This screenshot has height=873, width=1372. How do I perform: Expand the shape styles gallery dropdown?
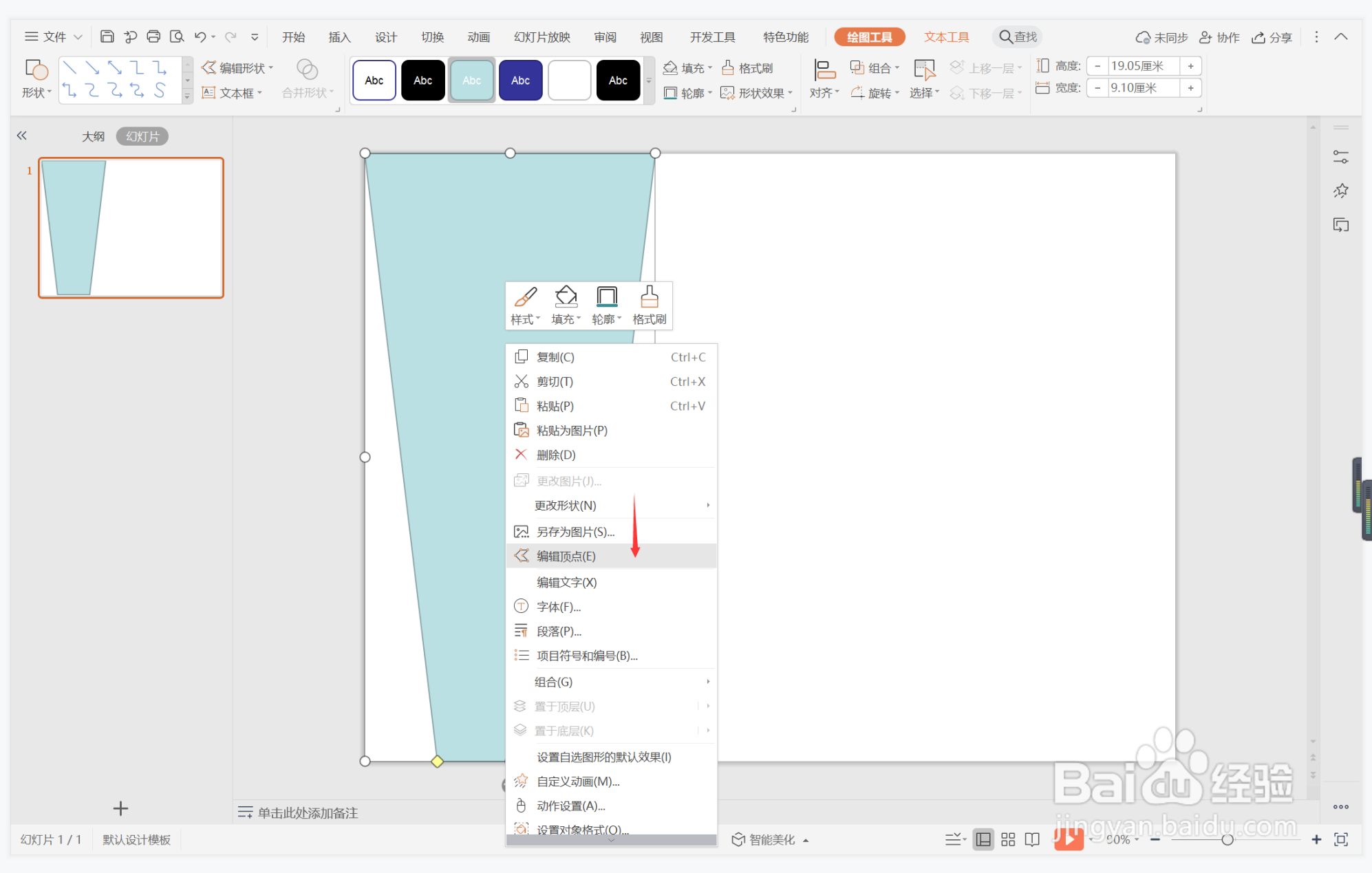[x=649, y=80]
